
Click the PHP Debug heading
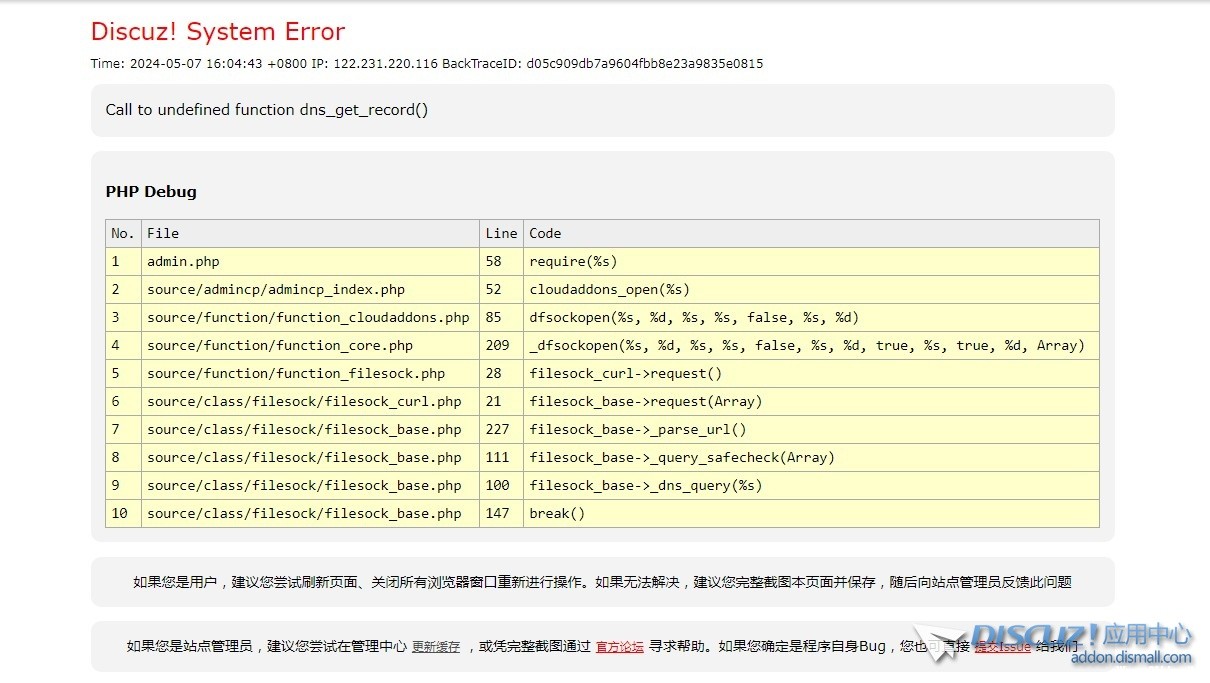[x=151, y=192]
